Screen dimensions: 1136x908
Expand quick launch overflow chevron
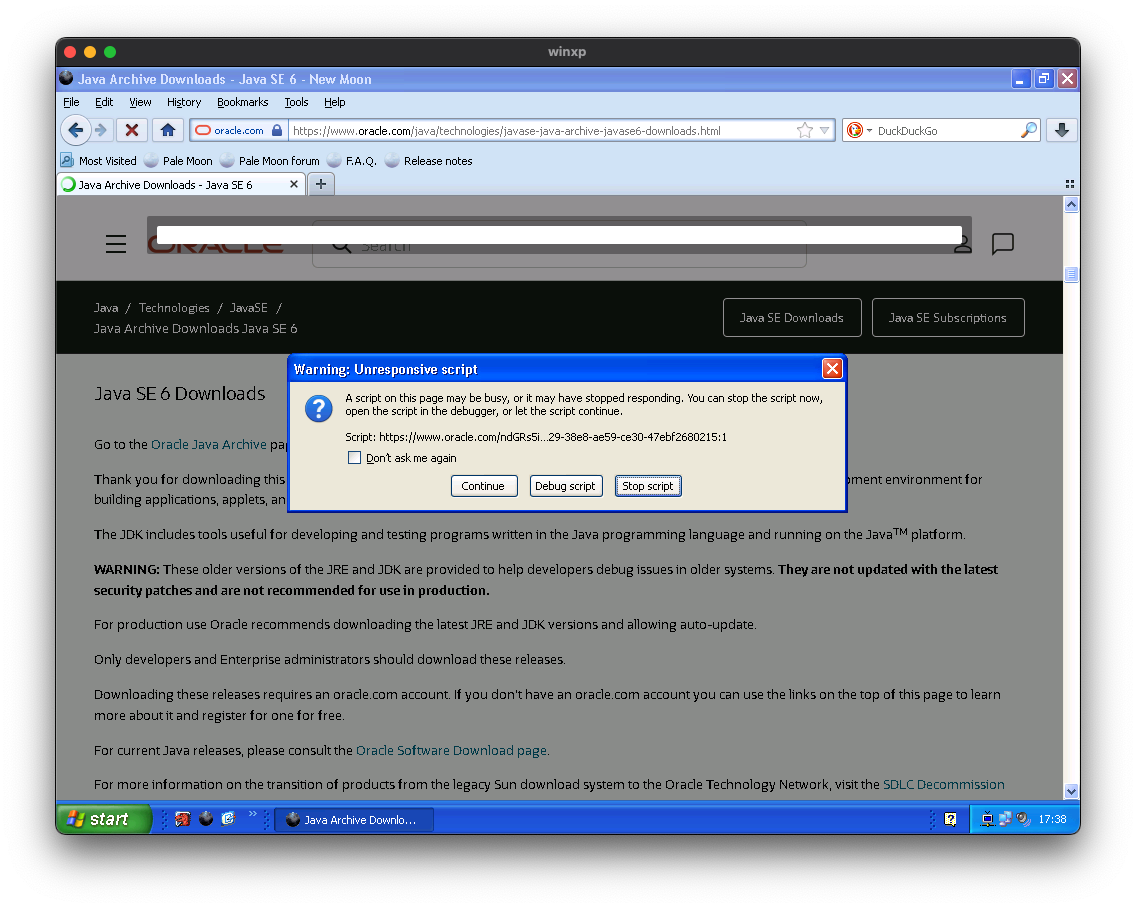(x=253, y=814)
